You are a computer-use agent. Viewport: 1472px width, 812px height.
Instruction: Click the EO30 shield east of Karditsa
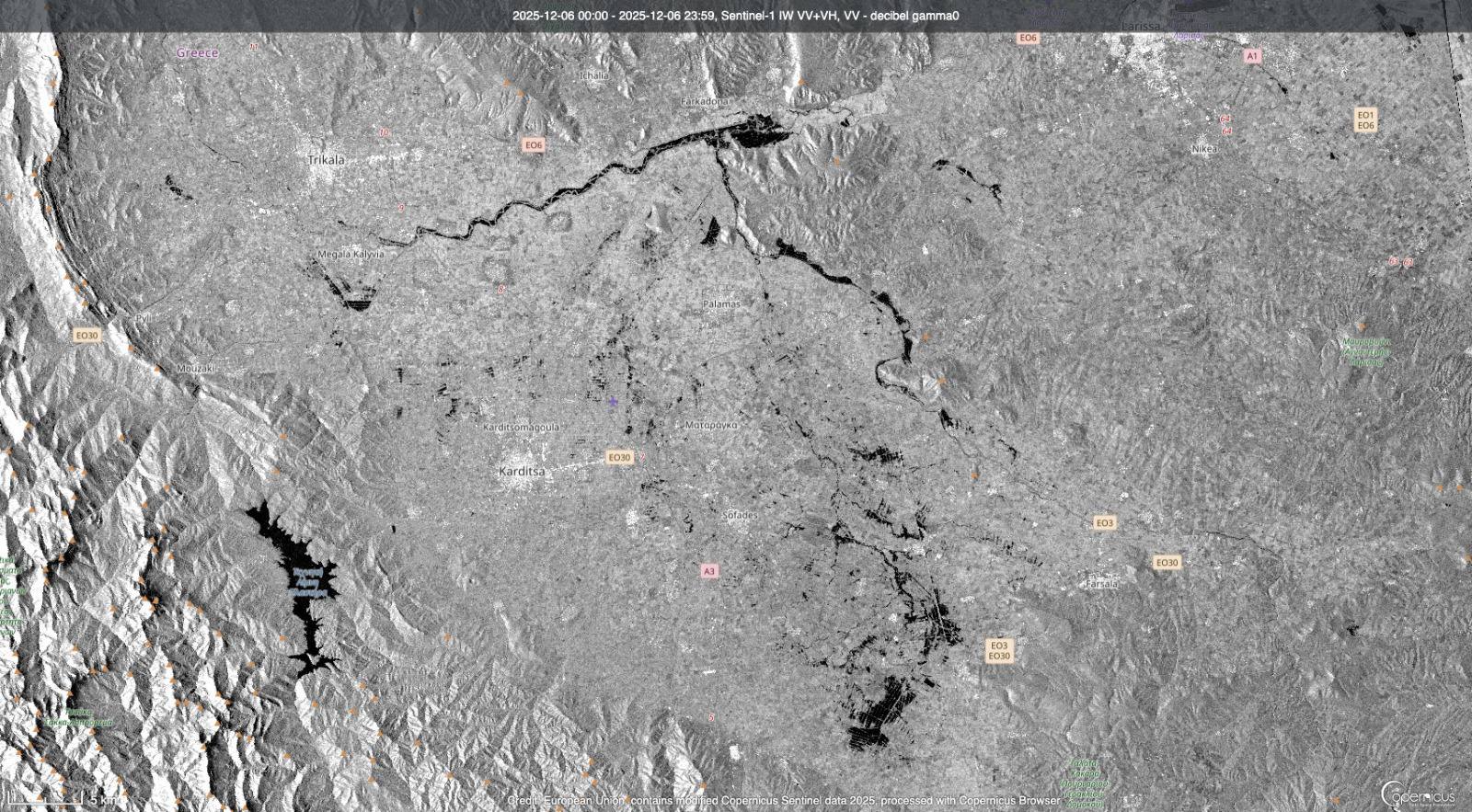[x=619, y=457]
